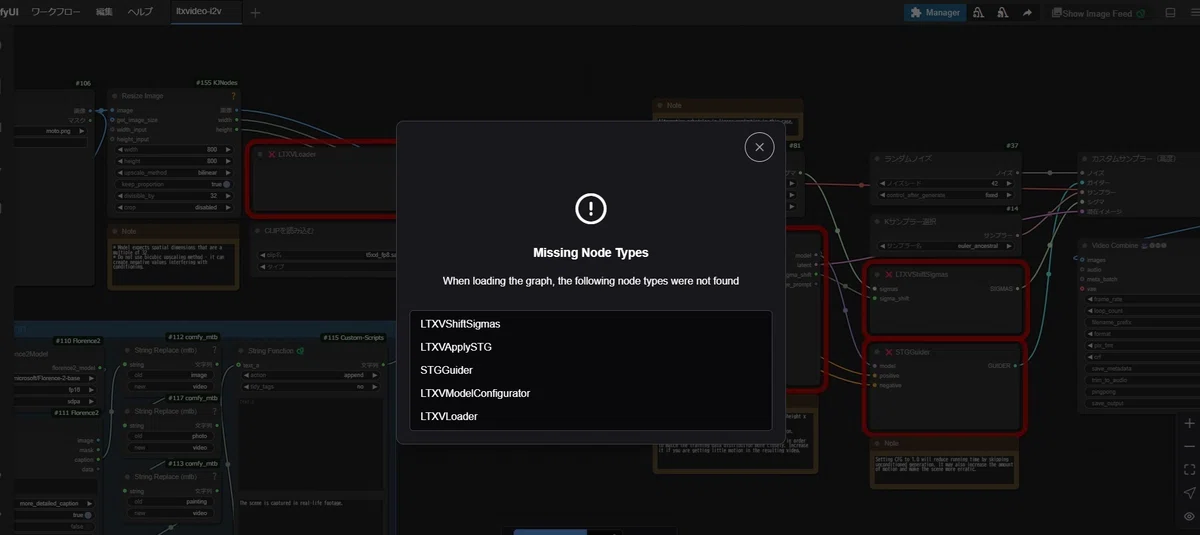Click the Note node under Resize Image

174,257
